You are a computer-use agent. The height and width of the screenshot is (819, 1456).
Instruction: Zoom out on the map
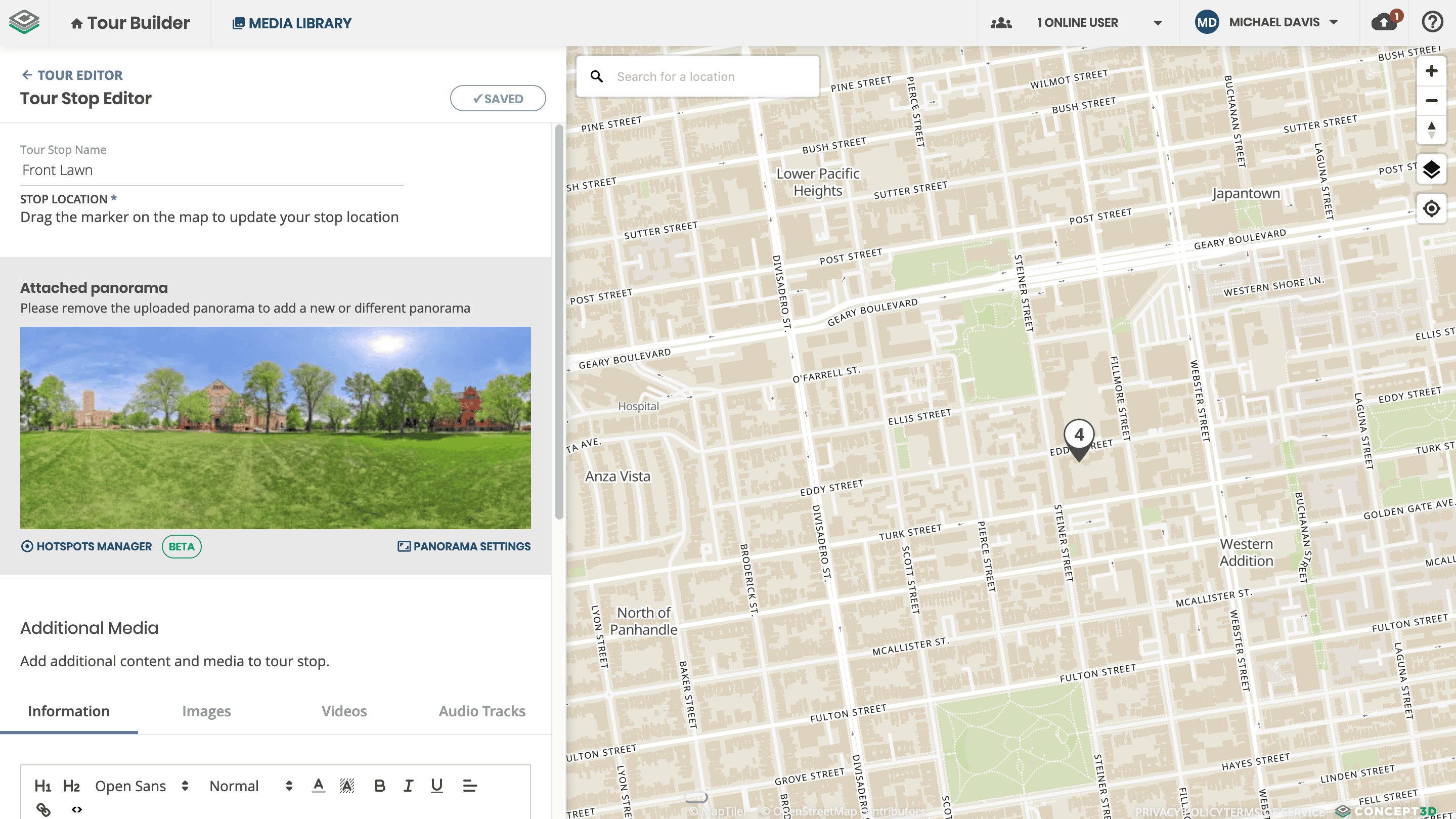tap(1431, 101)
